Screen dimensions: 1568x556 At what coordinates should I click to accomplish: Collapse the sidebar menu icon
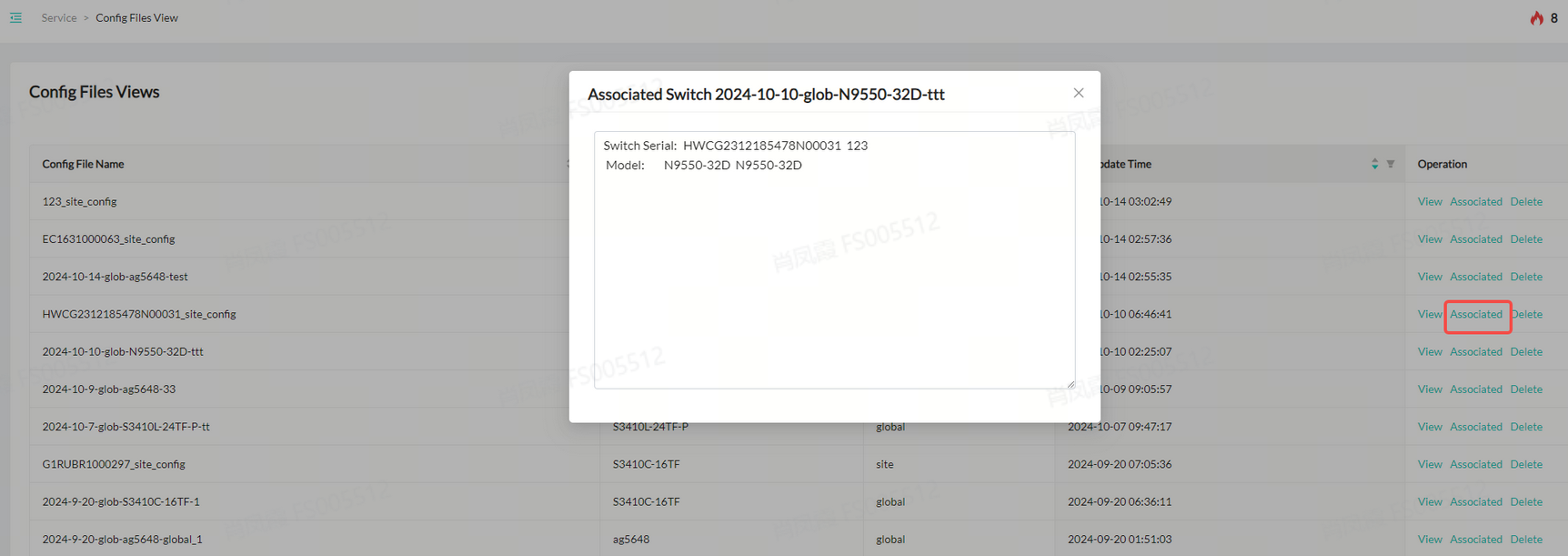click(15, 18)
